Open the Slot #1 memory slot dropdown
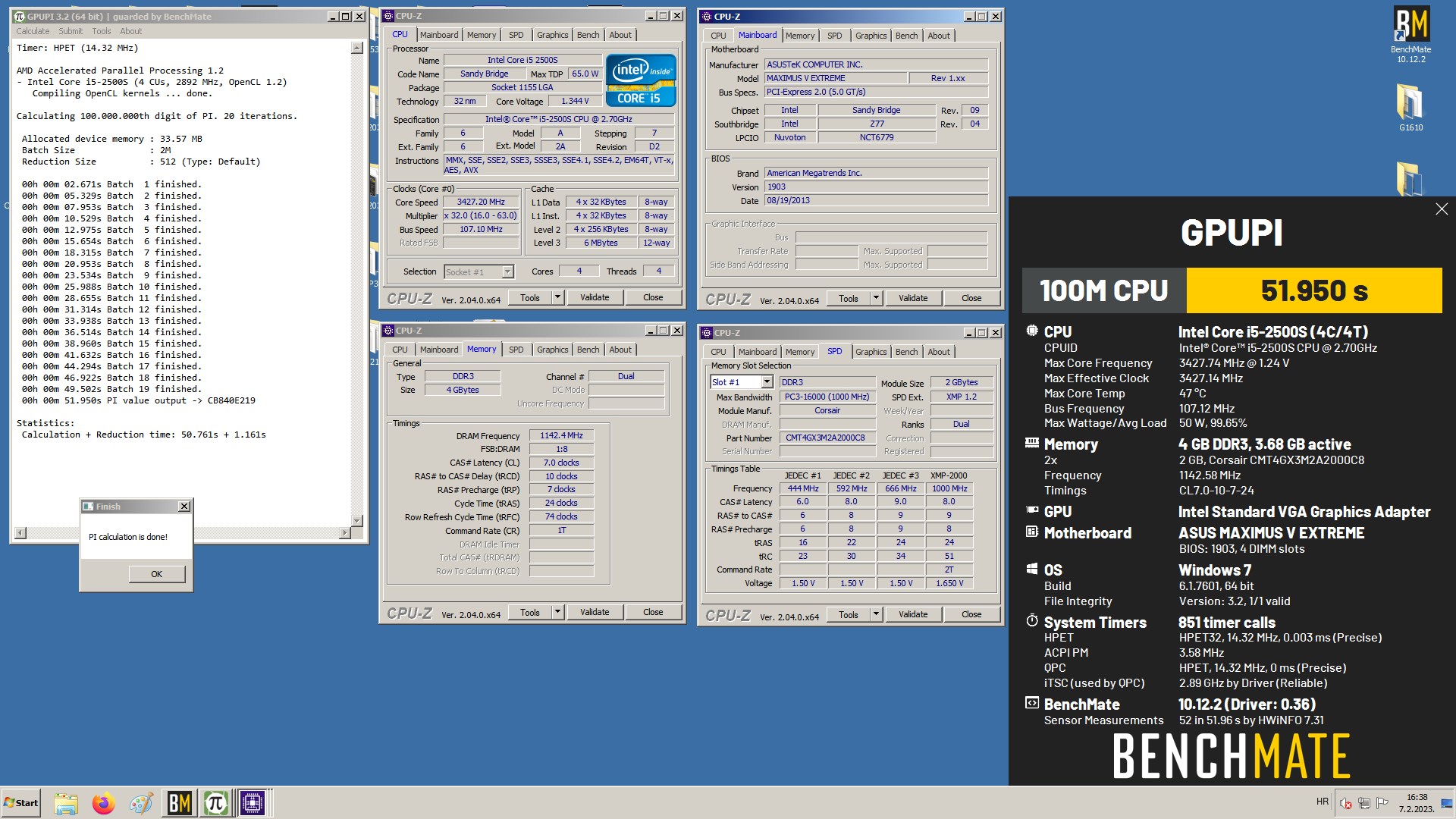The width and height of the screenshot is (1456, 819). click(767, 382)
